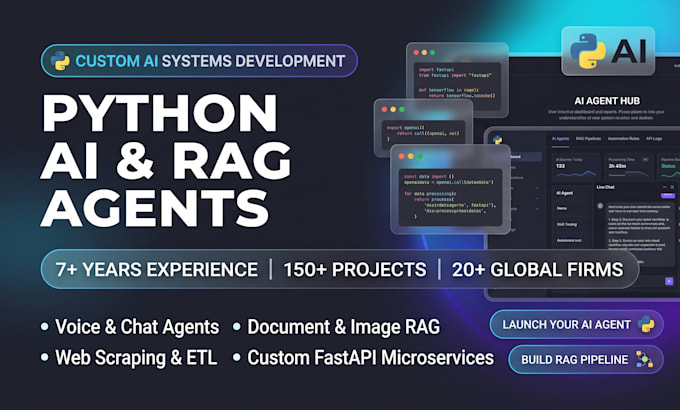Click the Custom AI Systems Development badge
This screenshot has width=680, height=410.
click(199, 61)
